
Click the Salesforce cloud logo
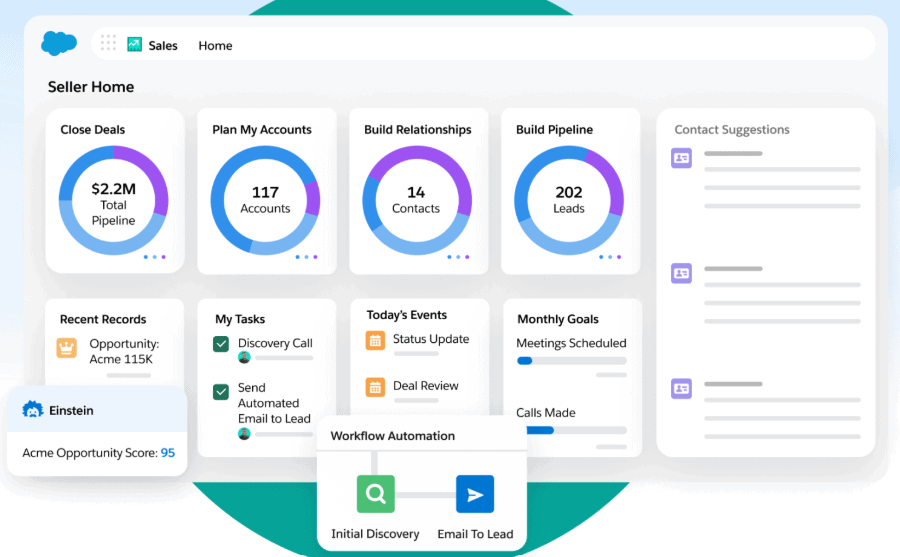(59, 43)
